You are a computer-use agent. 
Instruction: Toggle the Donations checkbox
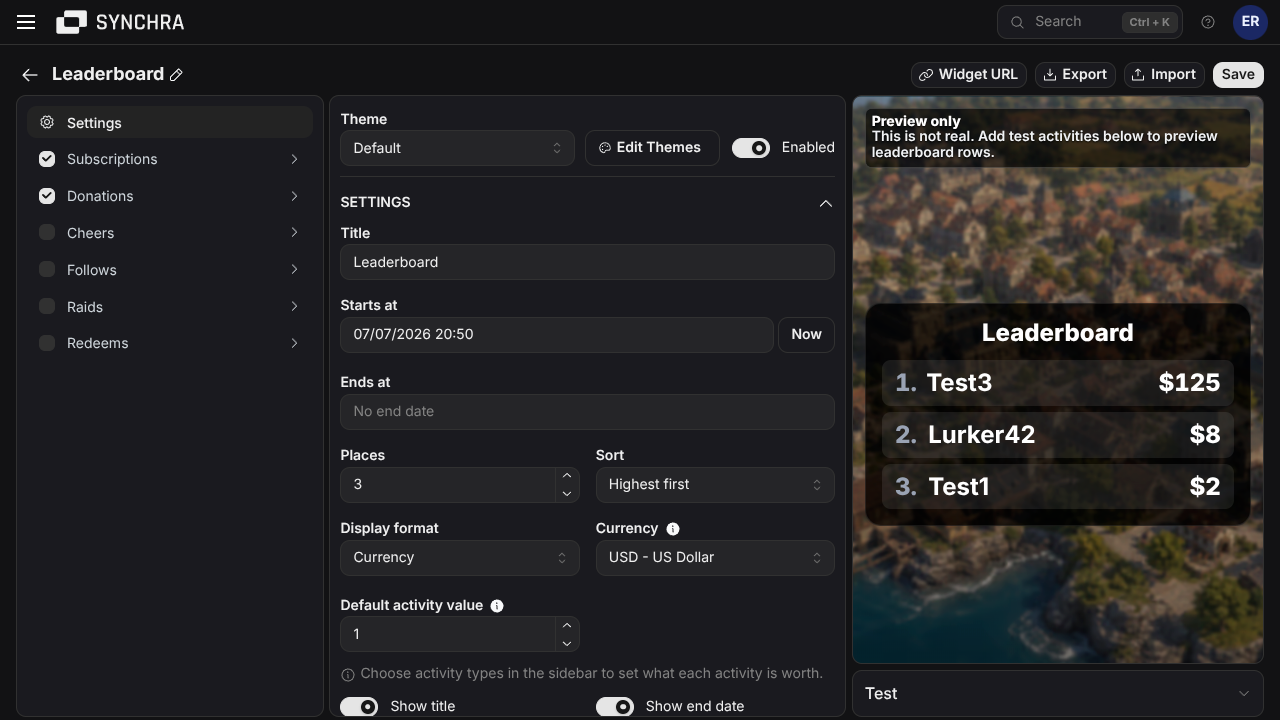coord(47,196)
